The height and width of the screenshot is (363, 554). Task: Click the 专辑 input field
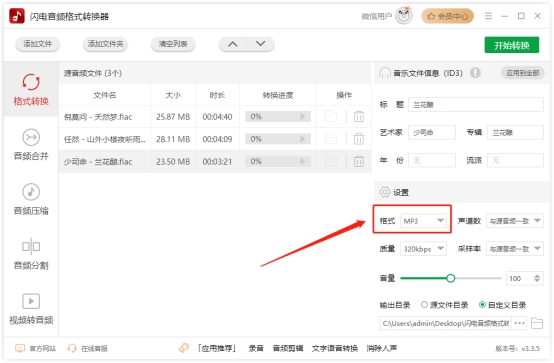pyautogui.click(x=515, y=133)
